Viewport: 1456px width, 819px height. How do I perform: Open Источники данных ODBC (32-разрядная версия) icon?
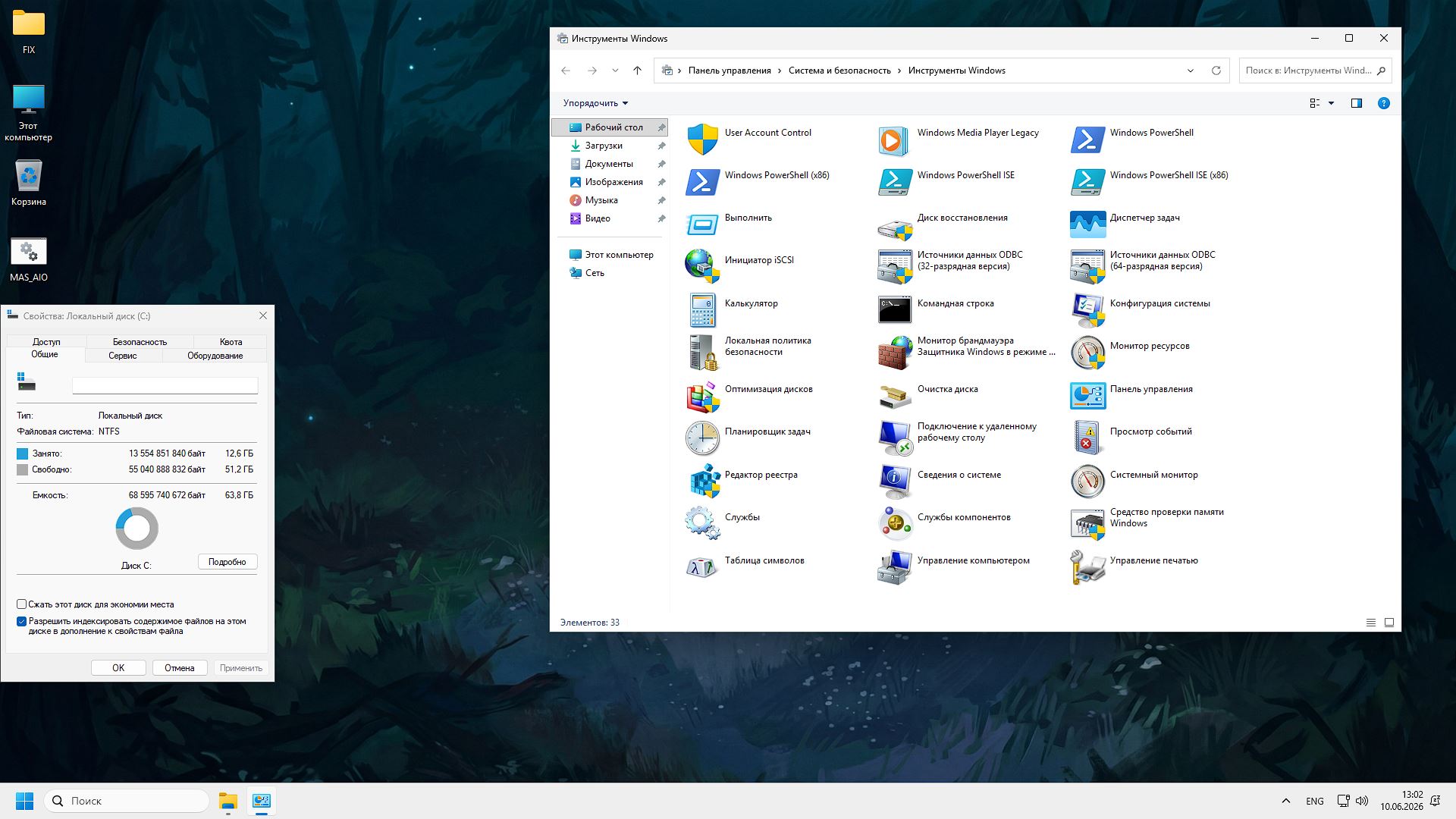895,267
